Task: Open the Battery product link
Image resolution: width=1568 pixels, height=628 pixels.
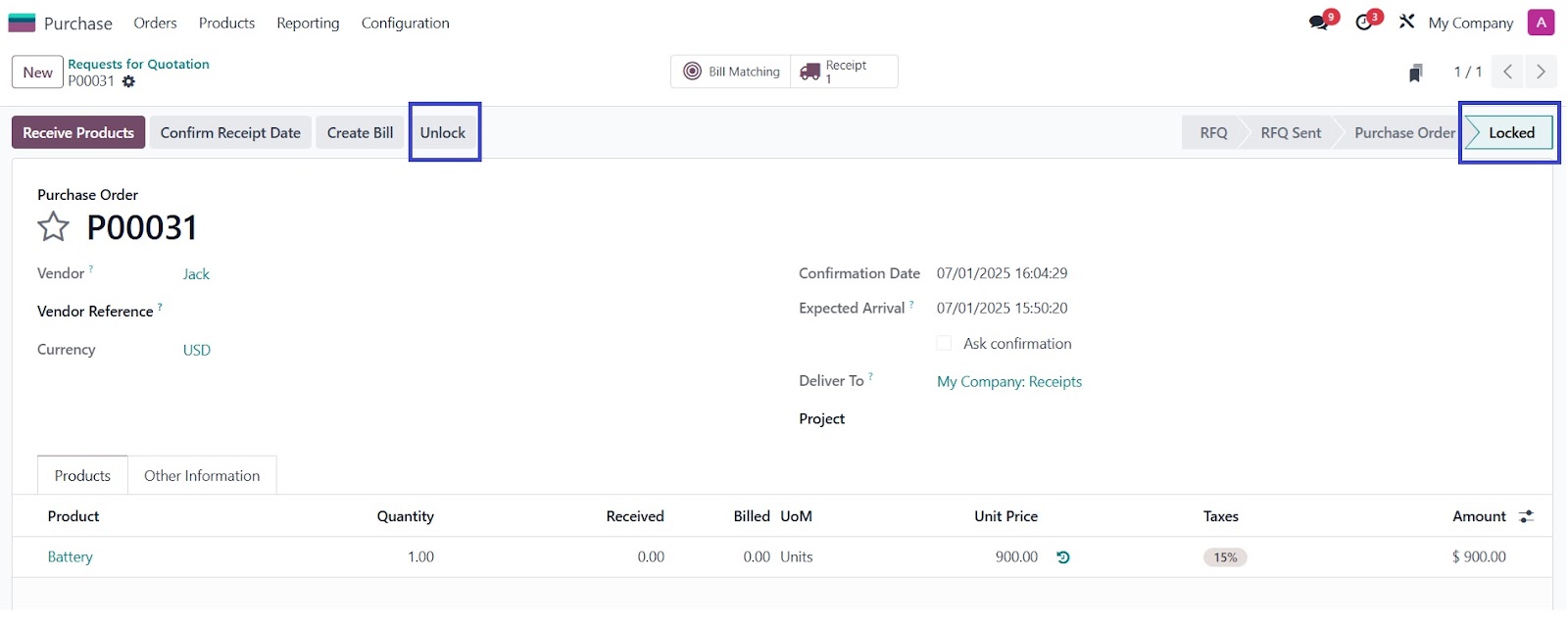Action: point(71,557)
